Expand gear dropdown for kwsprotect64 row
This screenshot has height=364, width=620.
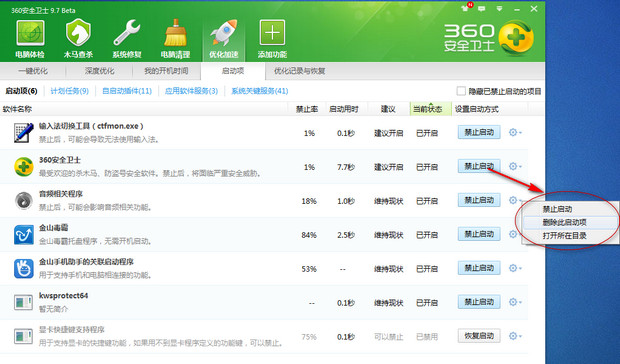[x=515, y=302]
